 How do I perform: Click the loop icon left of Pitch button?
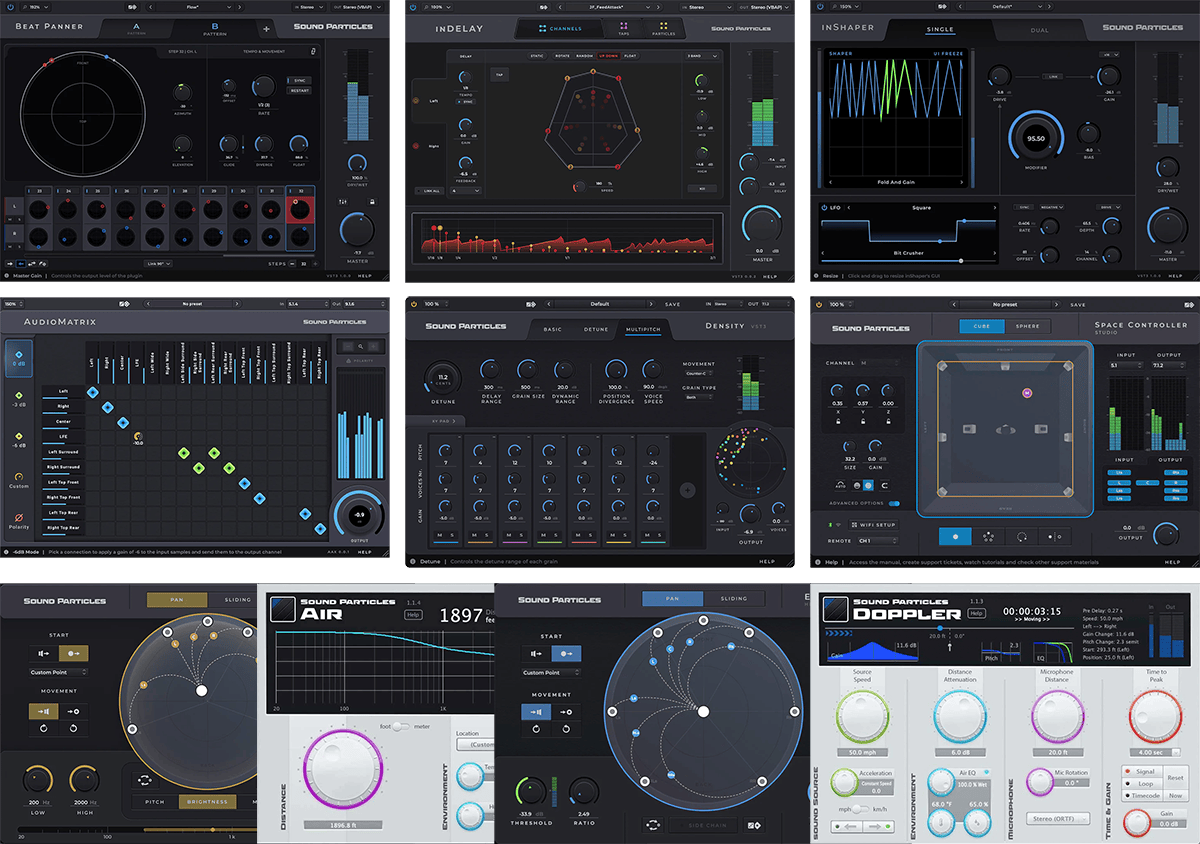point(144,781)
